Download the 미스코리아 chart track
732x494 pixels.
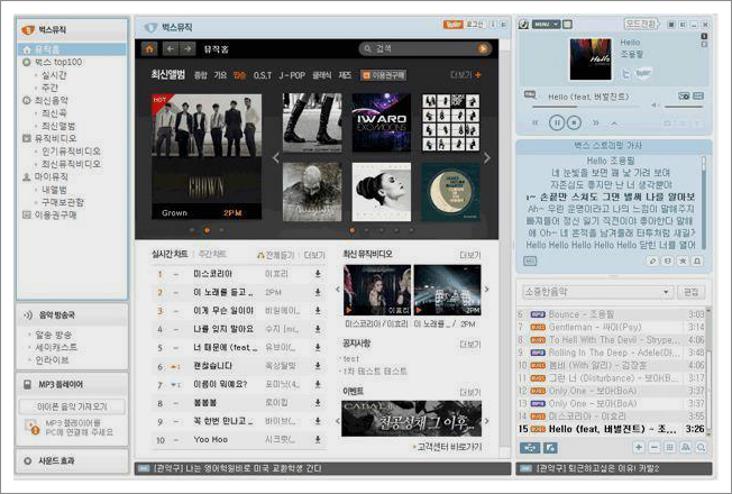(318, 274)
